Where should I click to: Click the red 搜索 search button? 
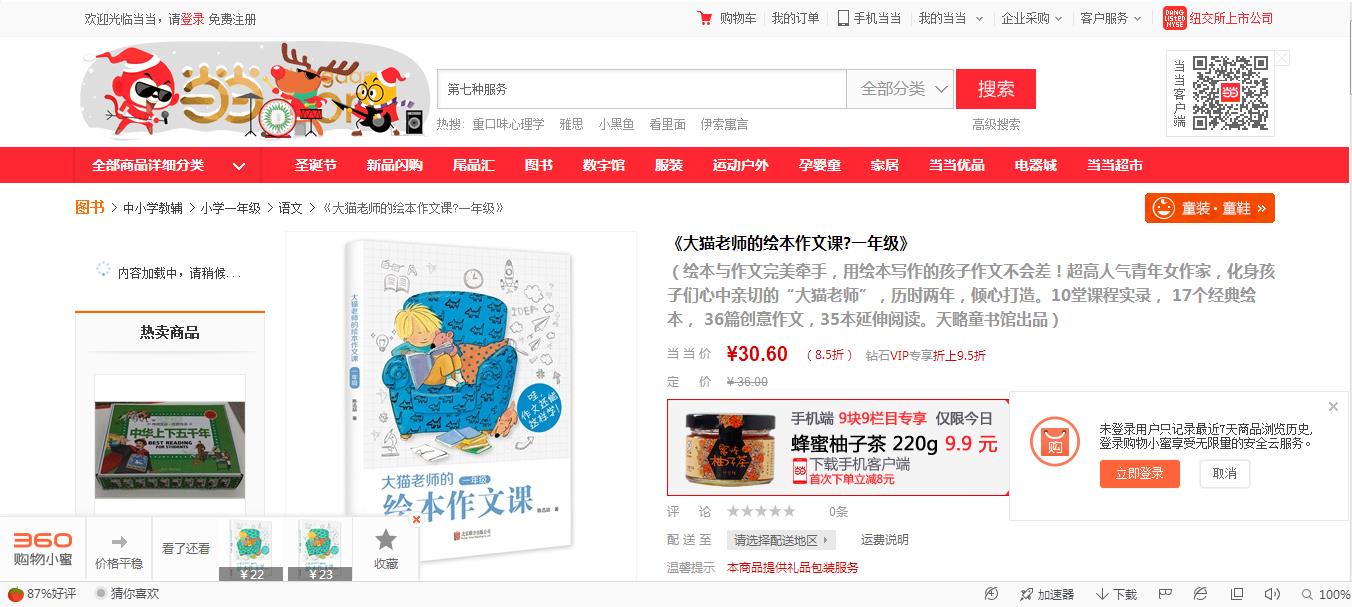996,89
